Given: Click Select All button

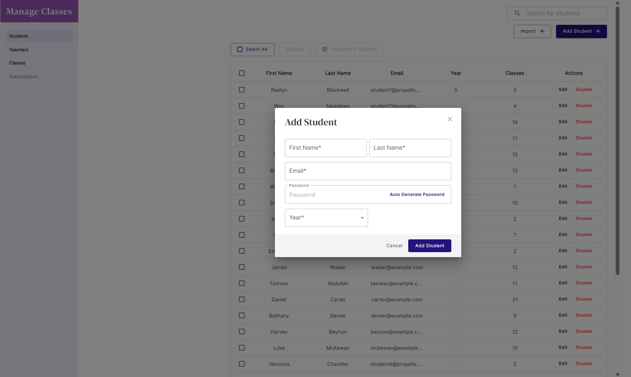Looking at the screenshot, I should (x=252, y=49).
